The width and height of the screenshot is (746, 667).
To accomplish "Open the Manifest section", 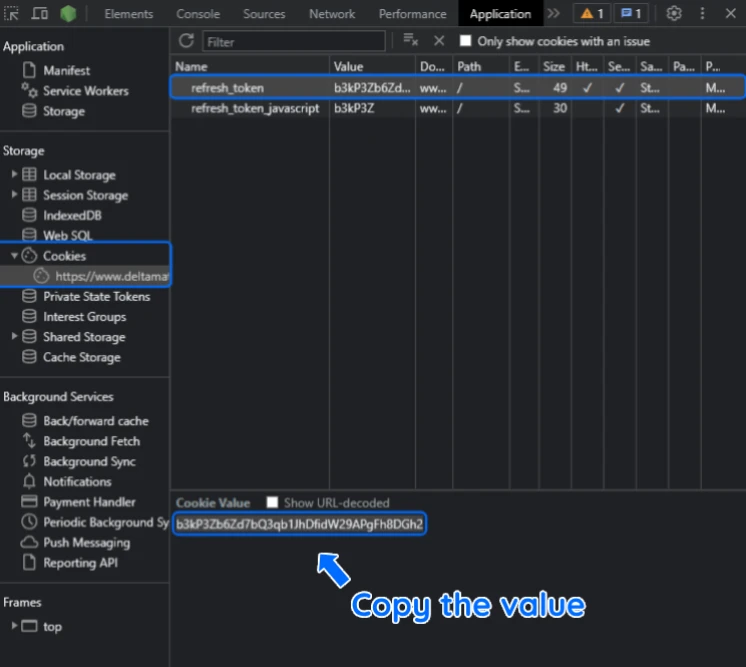I will 66,71.
